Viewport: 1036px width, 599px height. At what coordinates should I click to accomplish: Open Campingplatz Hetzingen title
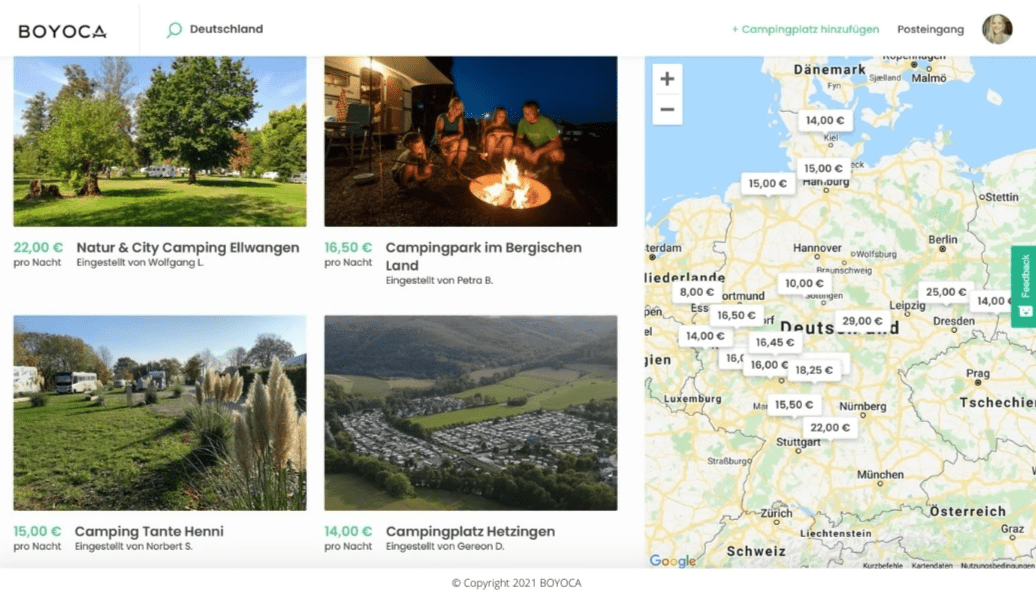tap(470, 531)
